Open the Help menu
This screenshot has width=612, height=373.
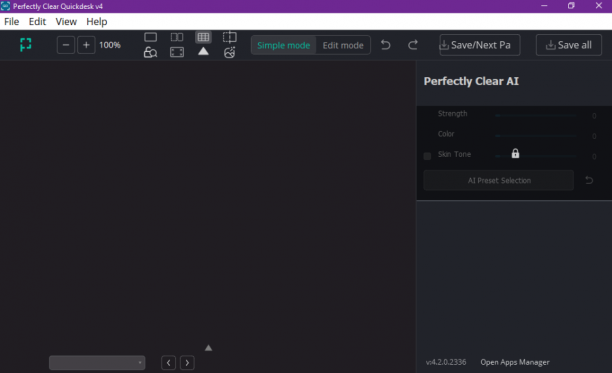point(97,22)
